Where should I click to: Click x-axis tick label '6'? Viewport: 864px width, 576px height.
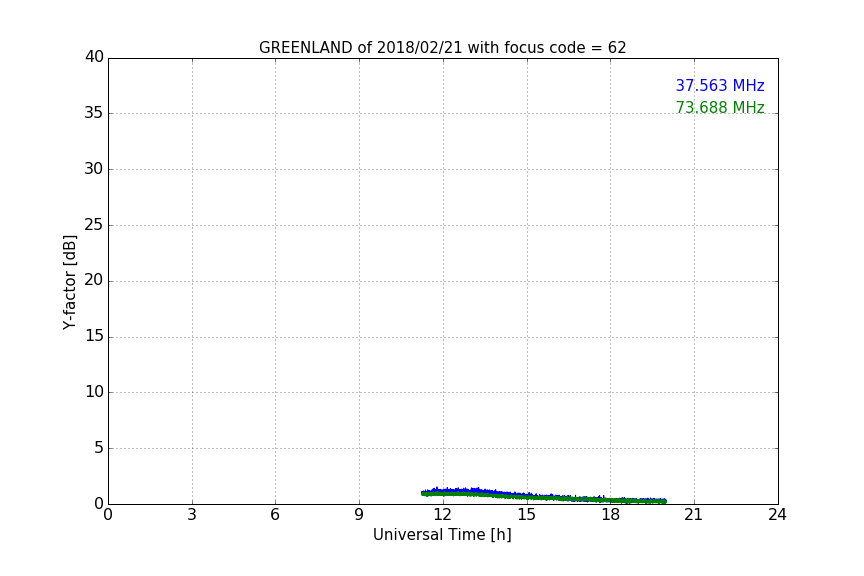275,515
